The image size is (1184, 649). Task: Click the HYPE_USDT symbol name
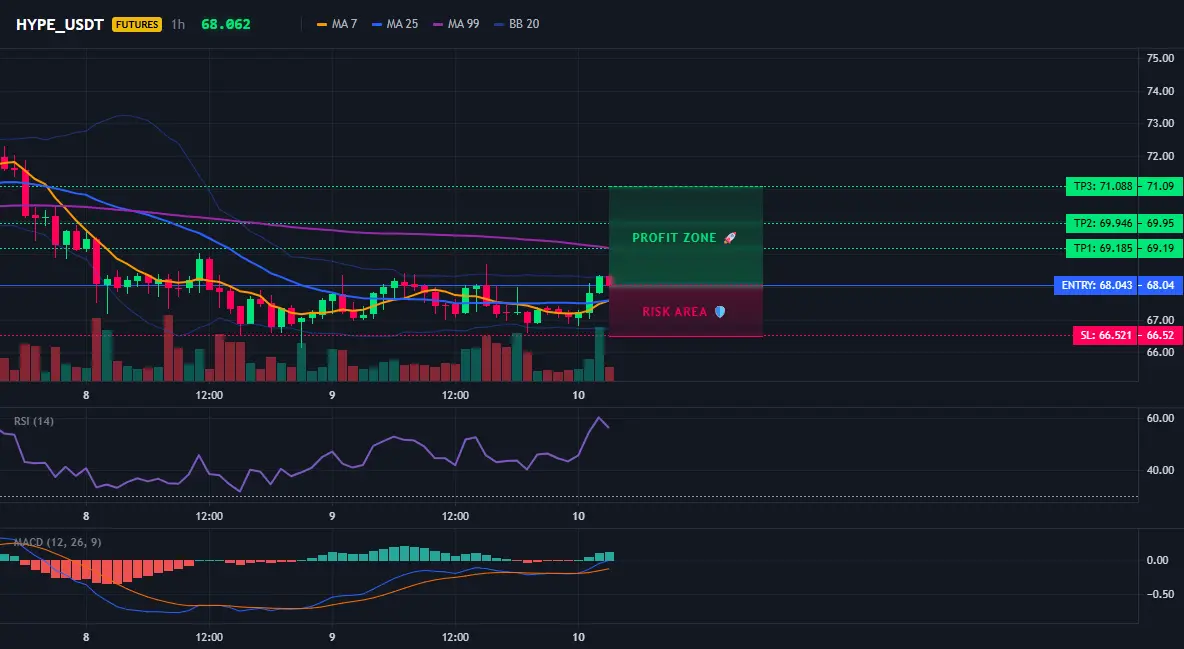pos(60,24)
